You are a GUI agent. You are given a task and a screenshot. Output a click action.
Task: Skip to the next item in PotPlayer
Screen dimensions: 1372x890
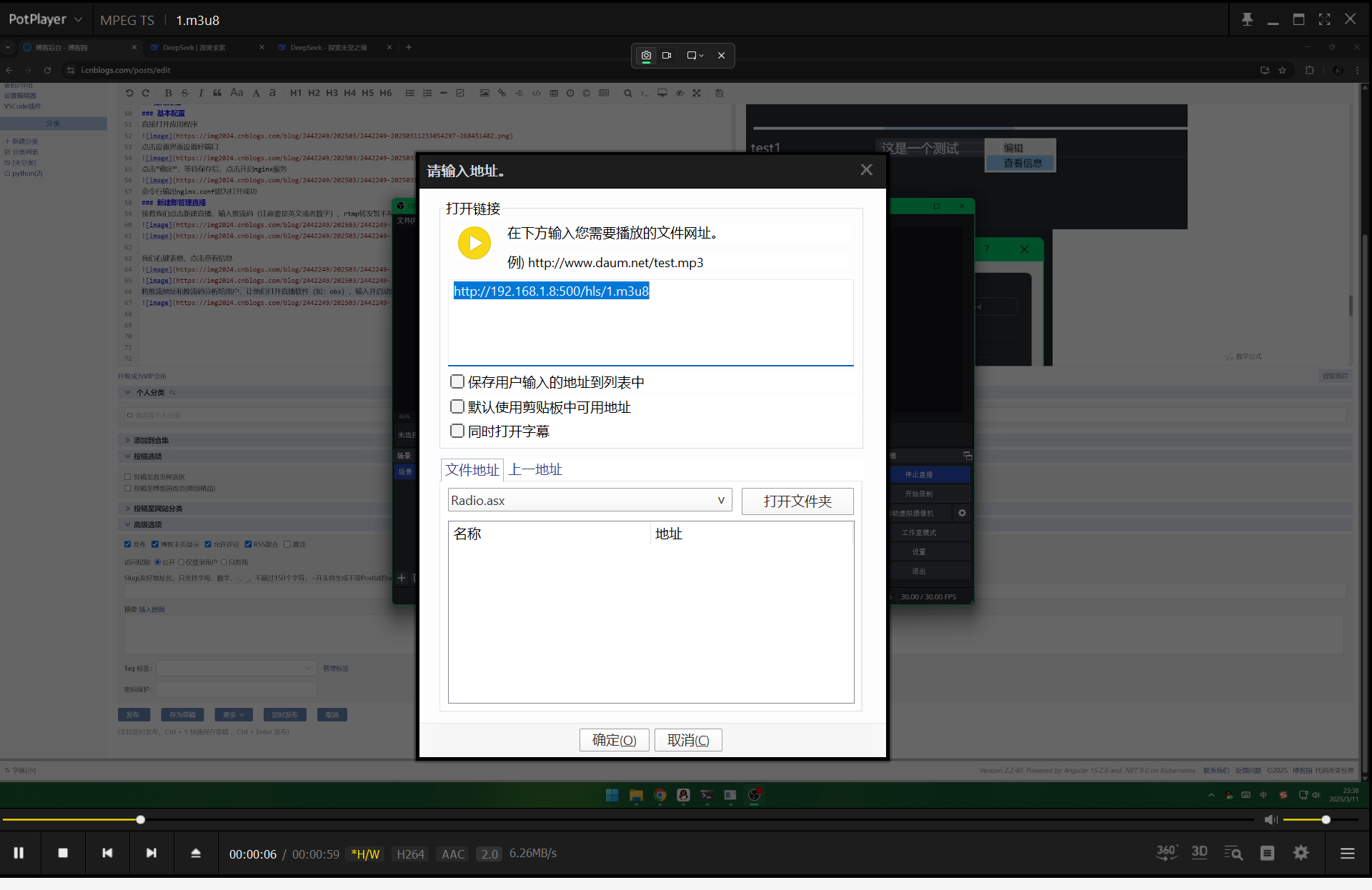click(x=151, y=853)
